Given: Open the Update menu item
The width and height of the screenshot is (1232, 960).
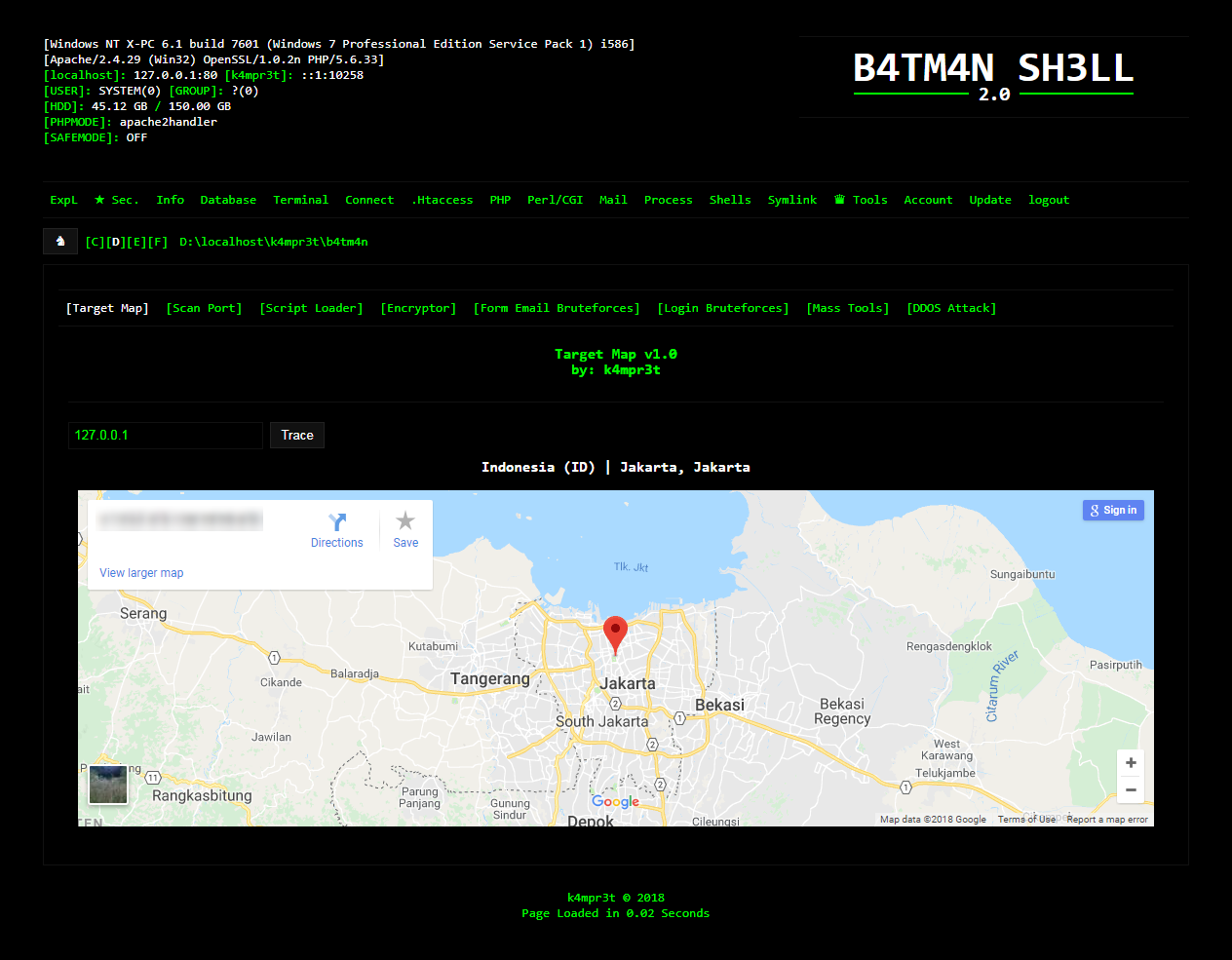Looking at the screenshot, I should [990, 200].
